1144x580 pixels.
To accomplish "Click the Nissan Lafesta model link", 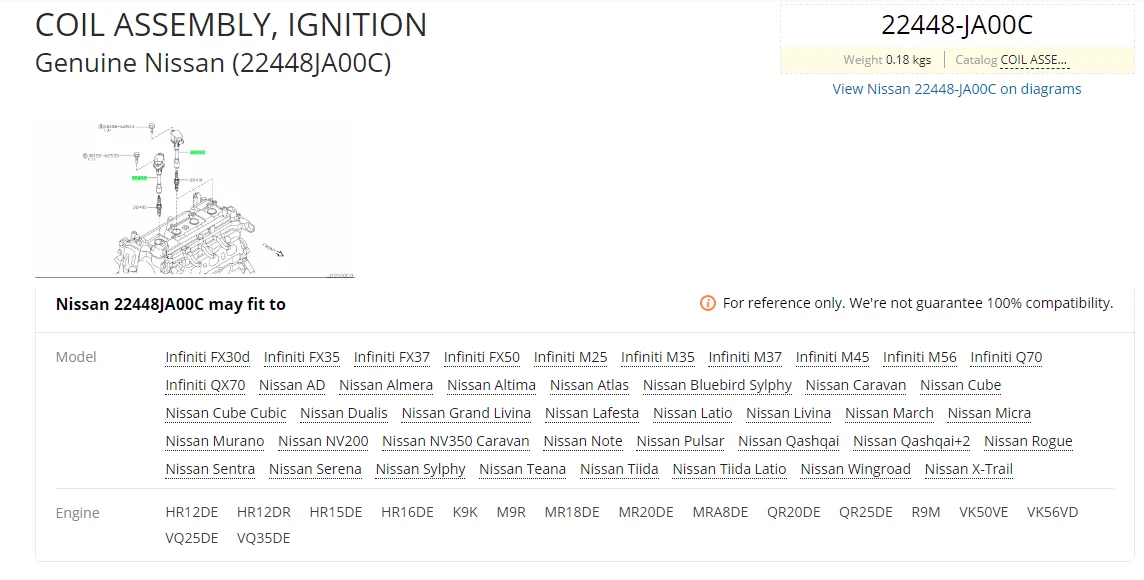I will (x=592, y=414).
